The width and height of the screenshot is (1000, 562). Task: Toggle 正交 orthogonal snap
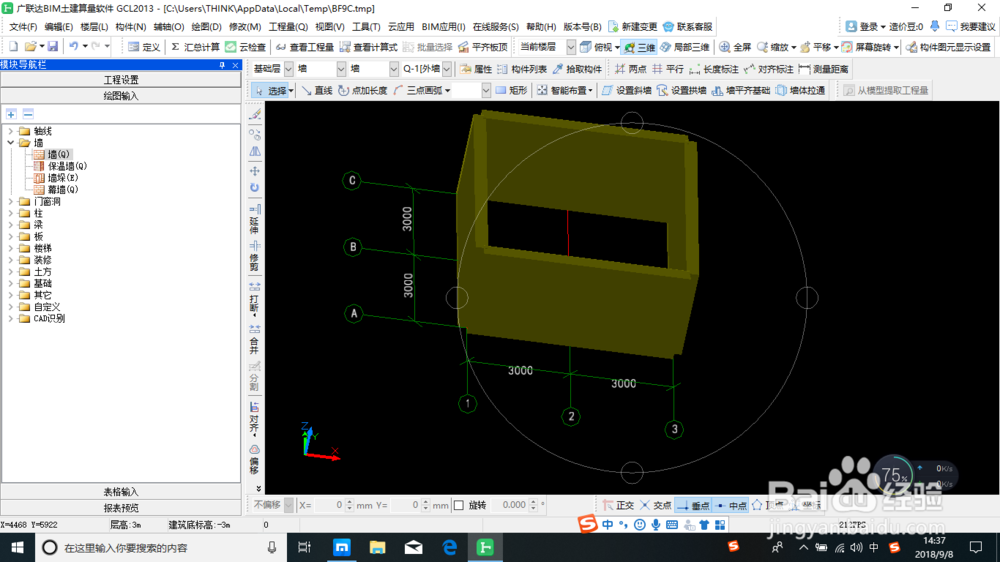[x=618, y=505]
